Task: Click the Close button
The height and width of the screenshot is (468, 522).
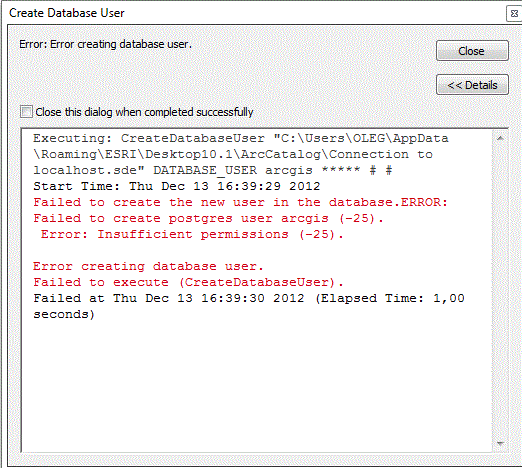Action: coord(472,51)
